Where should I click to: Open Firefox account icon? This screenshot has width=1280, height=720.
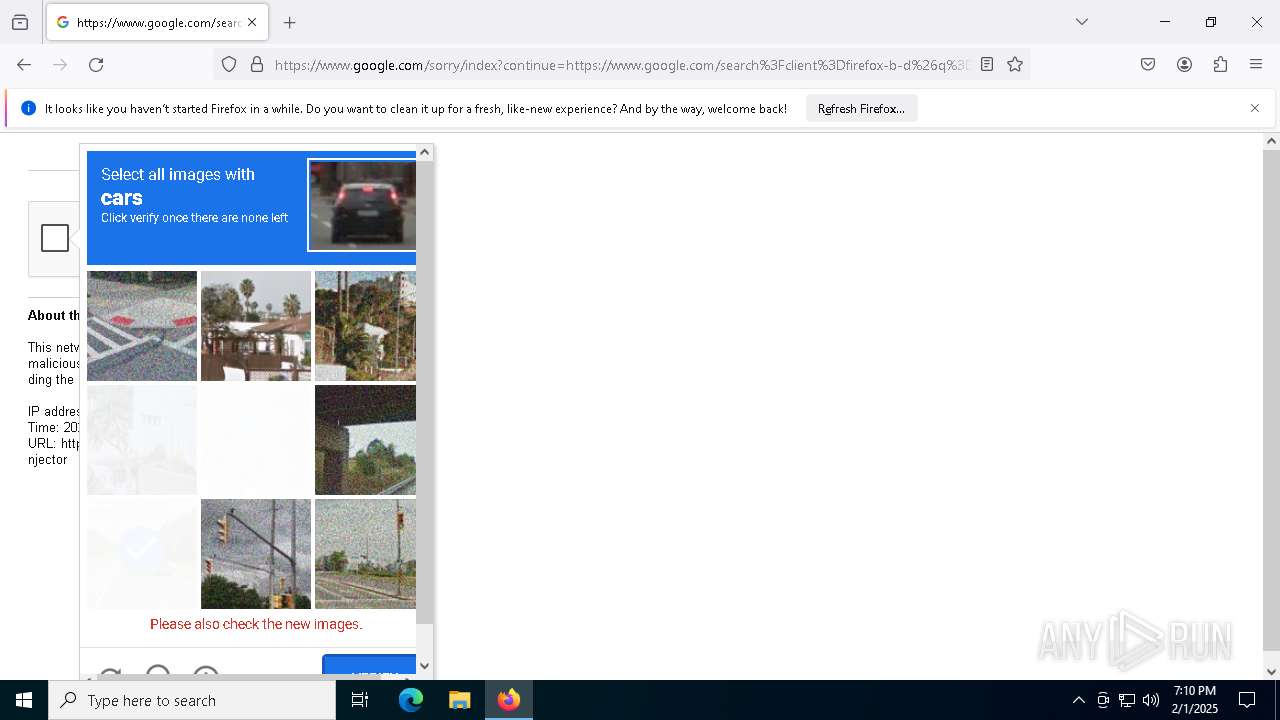pyautogui.click(x=1184, y=65)
